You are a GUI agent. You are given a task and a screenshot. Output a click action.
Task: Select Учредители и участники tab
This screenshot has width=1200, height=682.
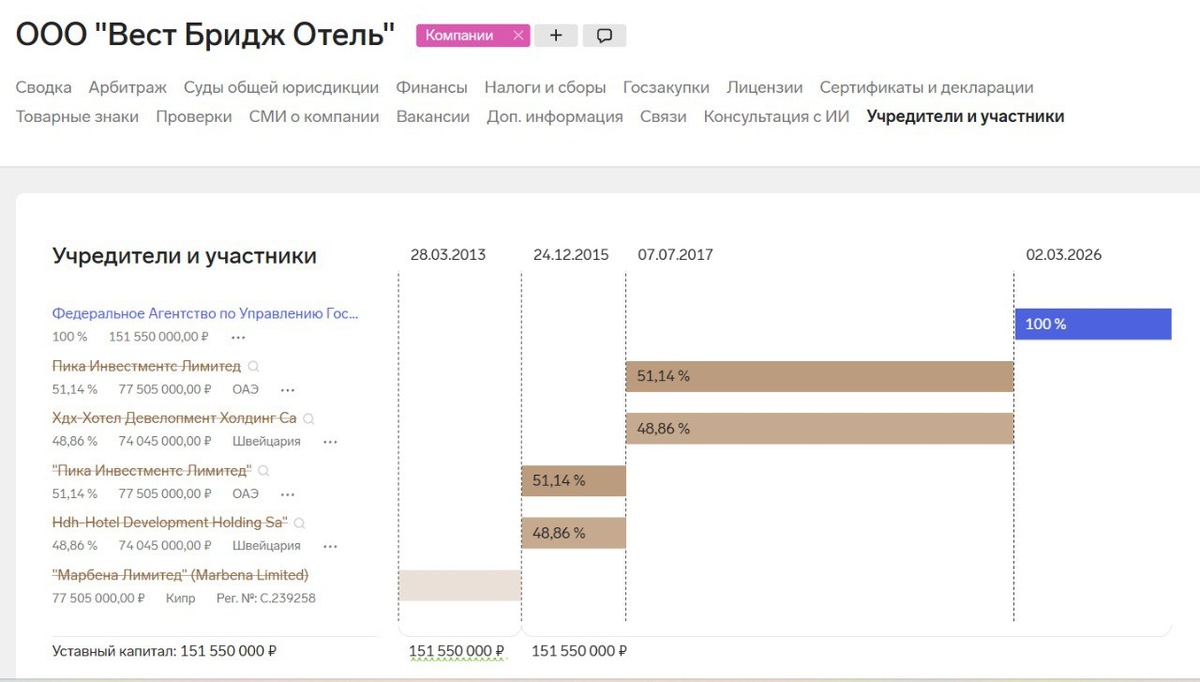966,117
